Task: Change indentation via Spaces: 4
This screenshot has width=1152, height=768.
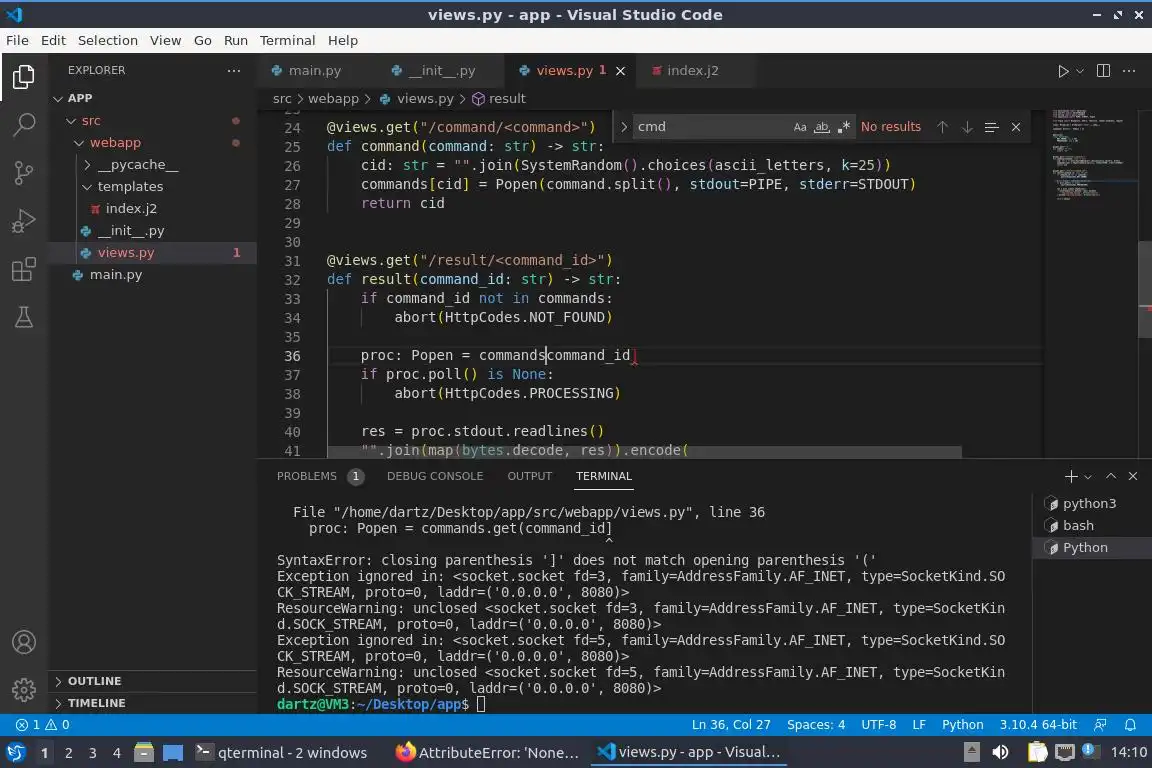Action: [816, 725]
